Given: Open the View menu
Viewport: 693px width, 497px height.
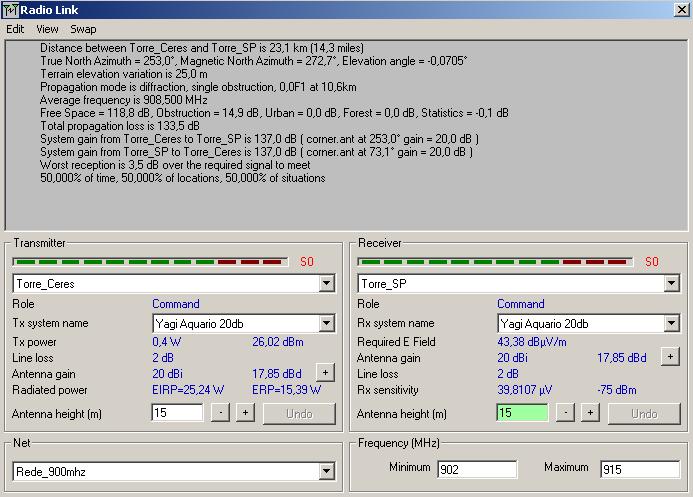Looking at the screenshot, I should pos(47,29).
